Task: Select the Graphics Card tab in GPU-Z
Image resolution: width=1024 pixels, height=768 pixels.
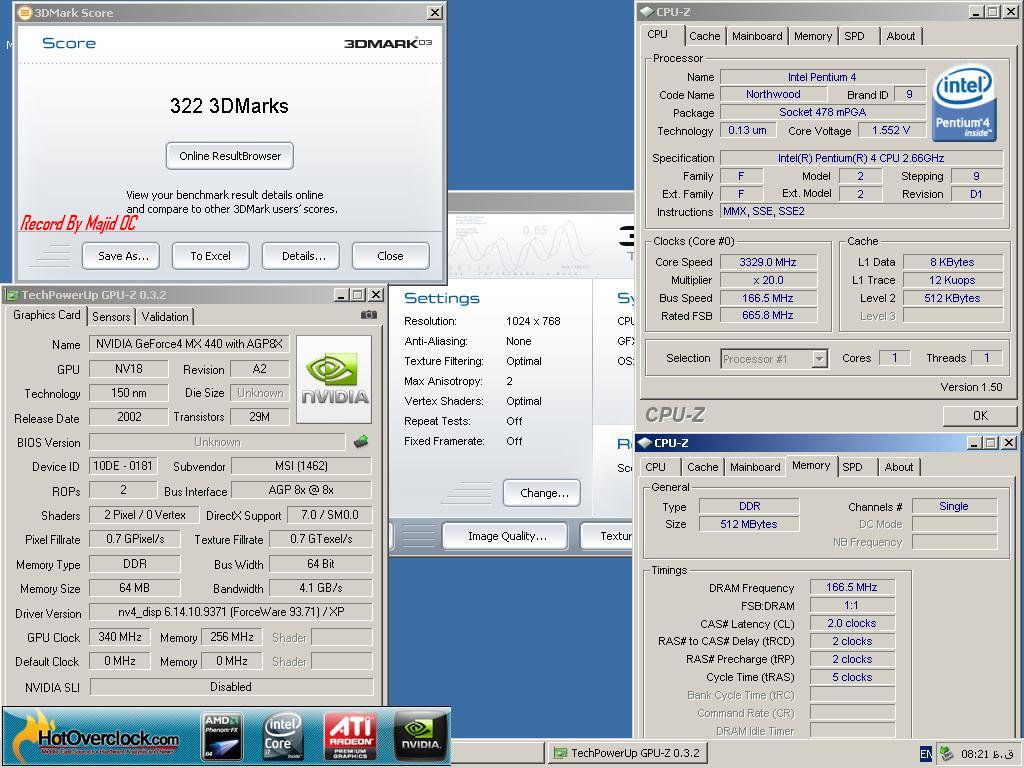Action: [x=46, y=315]
